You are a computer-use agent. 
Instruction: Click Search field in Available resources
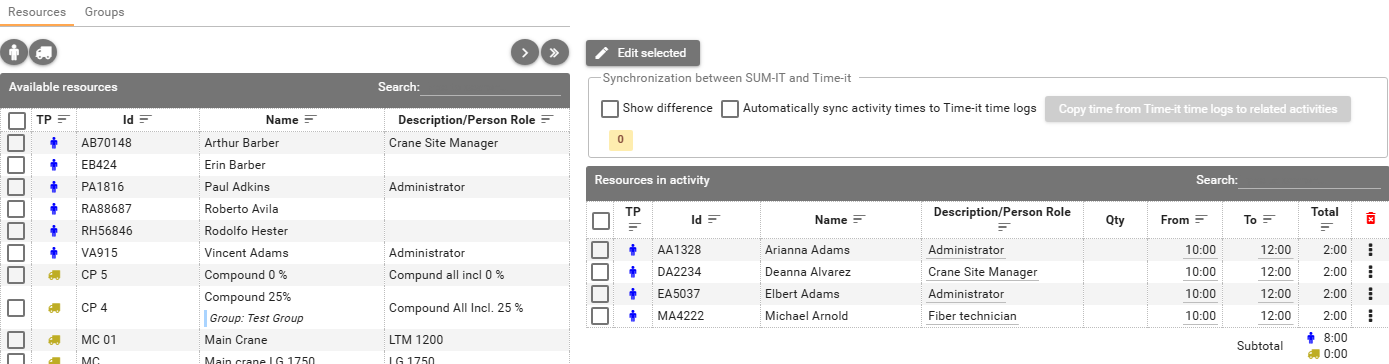[x=490, y=88]
